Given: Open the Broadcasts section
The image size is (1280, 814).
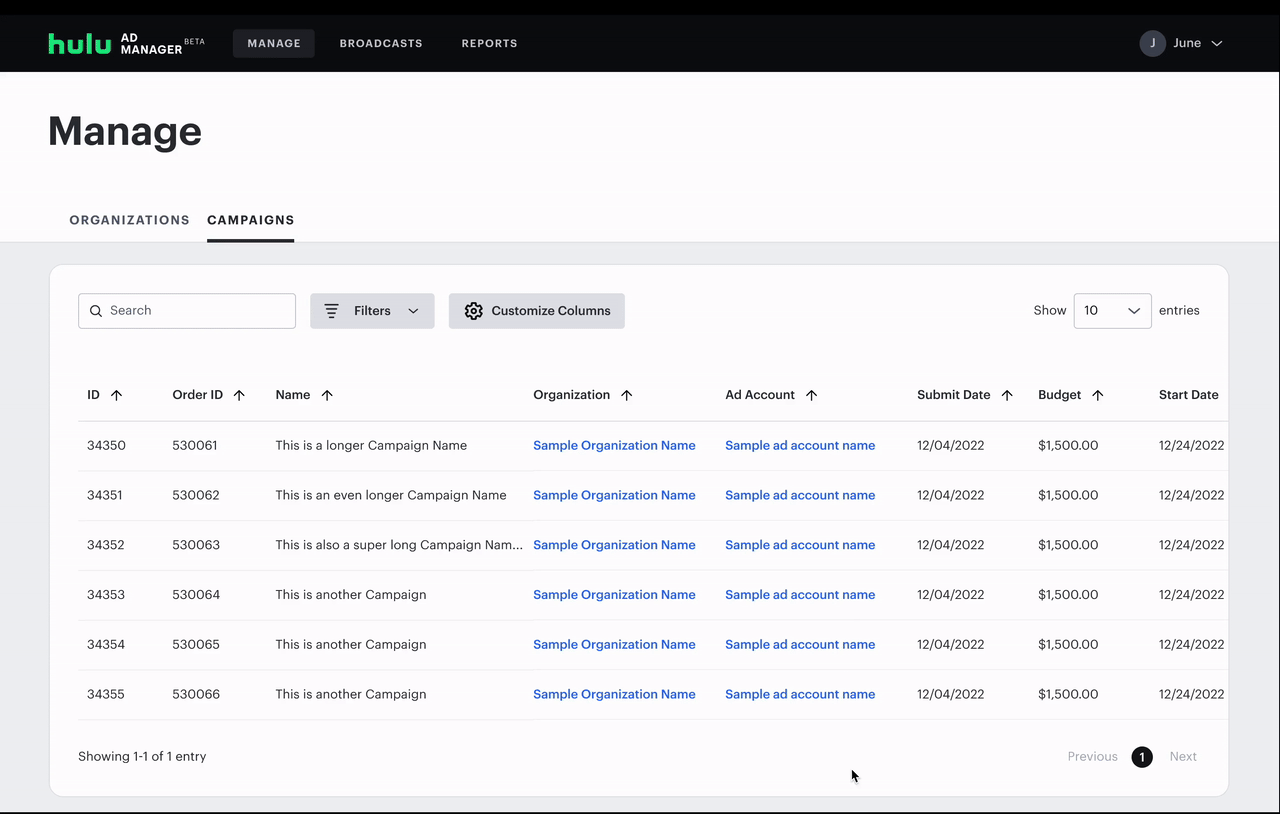Looking at the screenshot, I should (381, 43).
